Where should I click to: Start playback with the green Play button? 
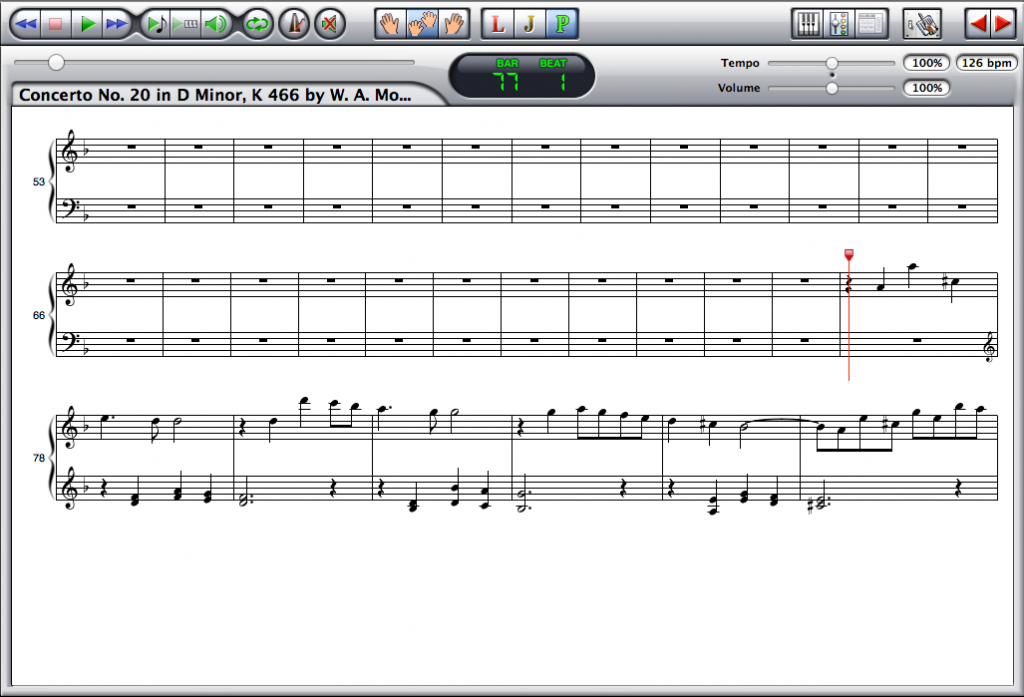[87, 24]
